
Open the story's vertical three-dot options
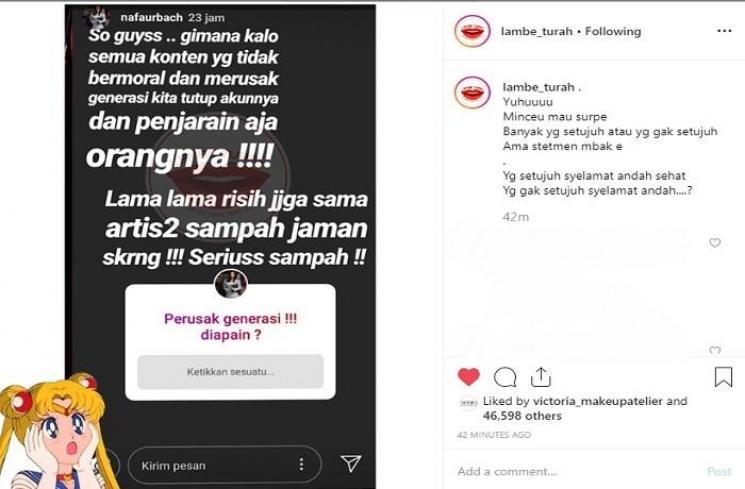tap(301, 464)
